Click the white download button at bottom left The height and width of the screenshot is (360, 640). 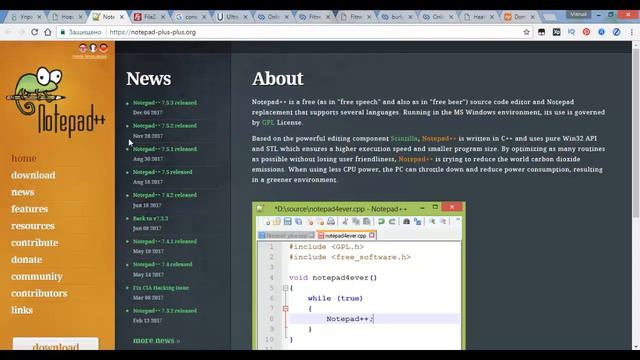pyautogui.click(x=56, y=344)
